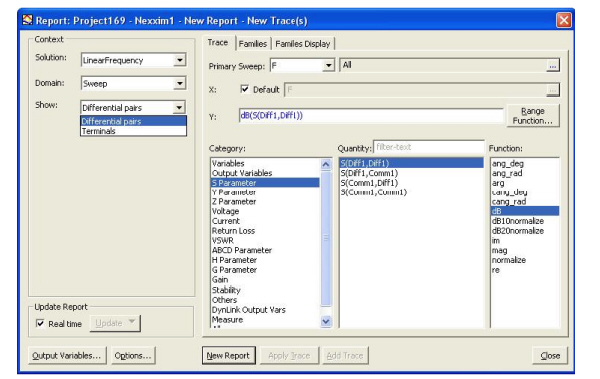
Task: Click the Quantity filter-text field
Action: pyautogui.click(x=428, y=147)
